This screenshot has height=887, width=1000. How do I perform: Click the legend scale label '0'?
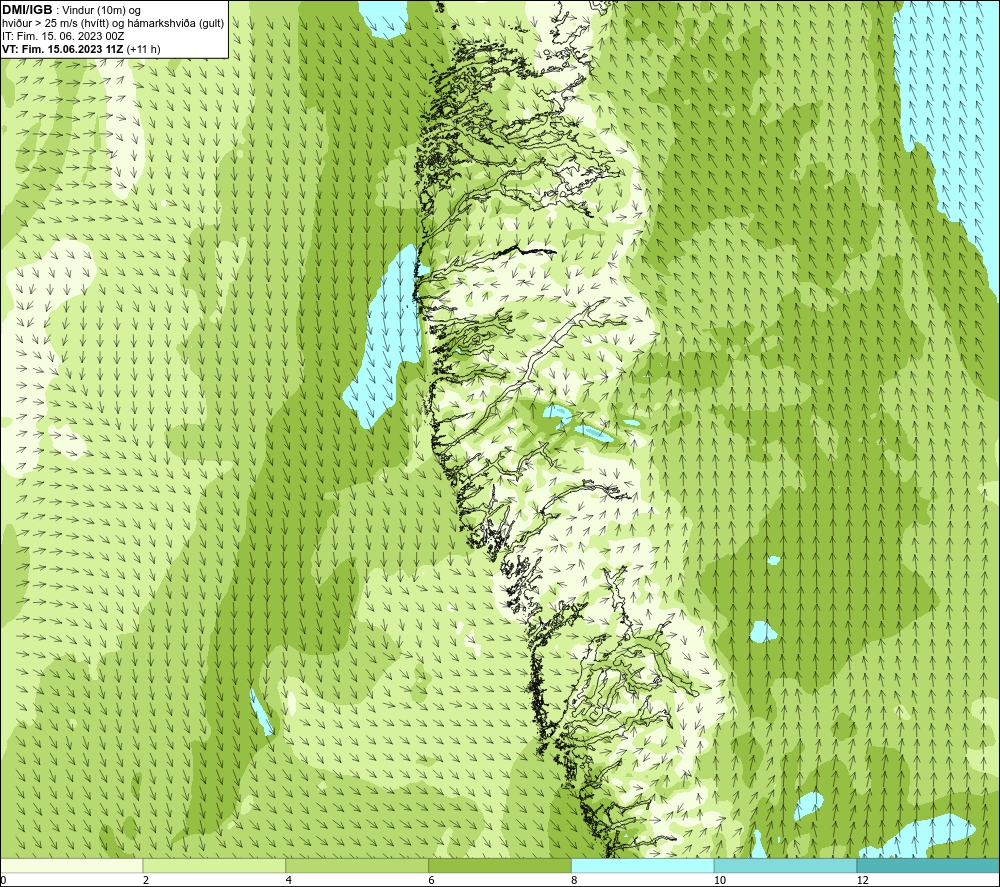pyautogui.click(x=3, y=881)
